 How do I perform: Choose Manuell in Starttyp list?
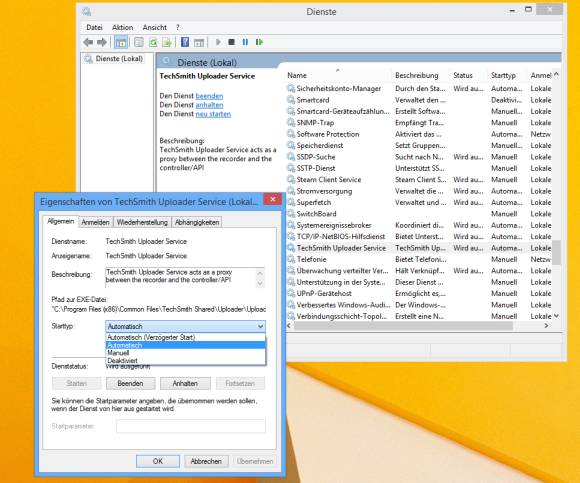tap(185, 353)
